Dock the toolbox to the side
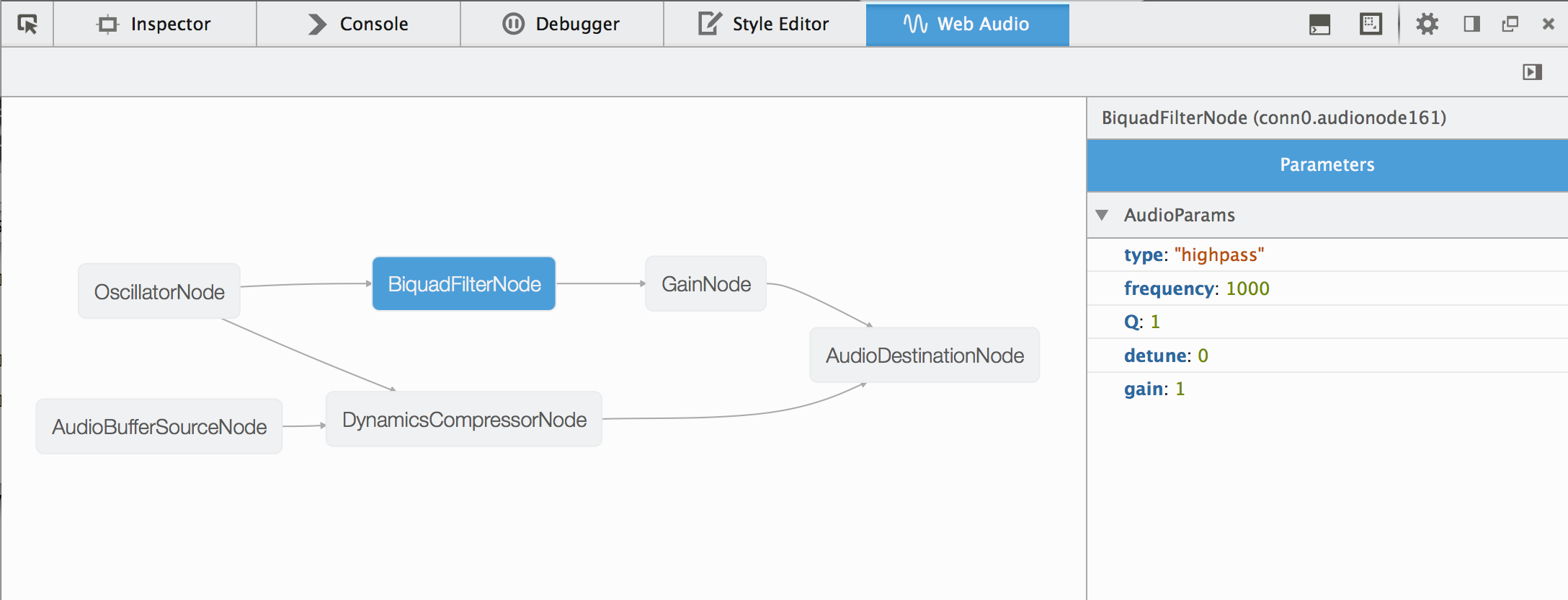Image resolution: width=1568 pixels, height=600 pixels. tap(1472, 25)
